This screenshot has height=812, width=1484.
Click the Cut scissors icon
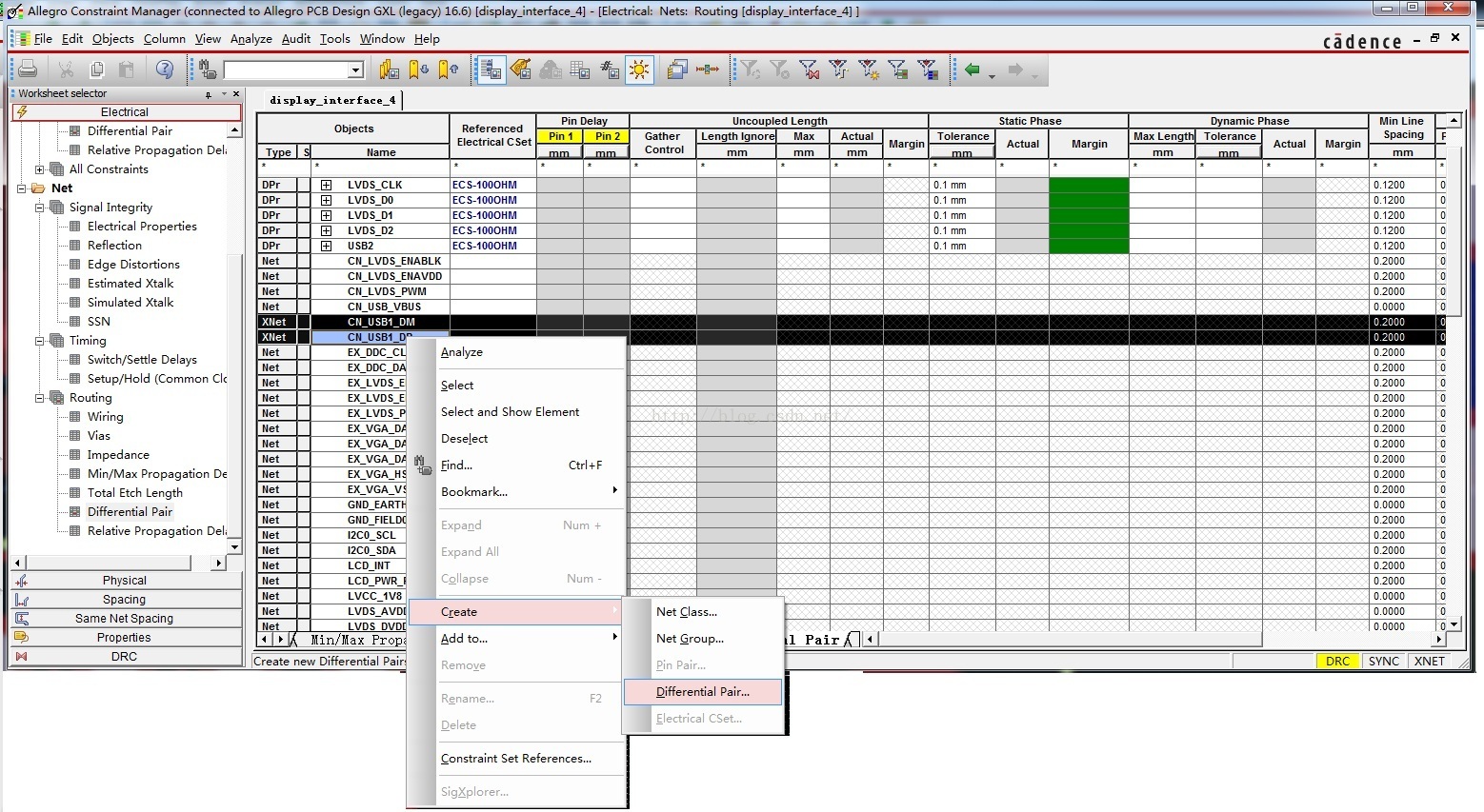point(66,69)
